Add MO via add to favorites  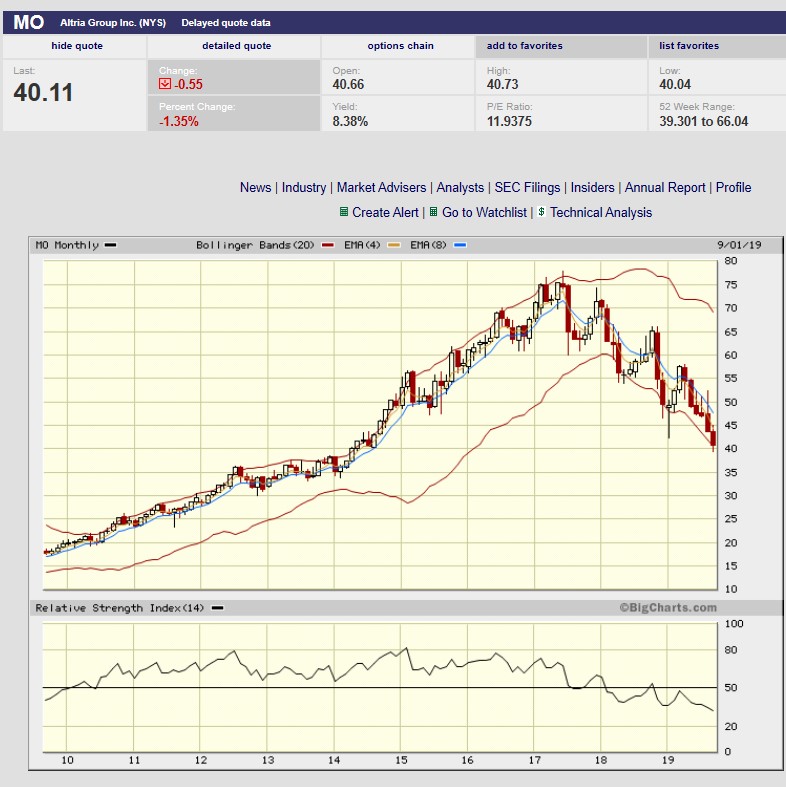click(x=525, y=46)
